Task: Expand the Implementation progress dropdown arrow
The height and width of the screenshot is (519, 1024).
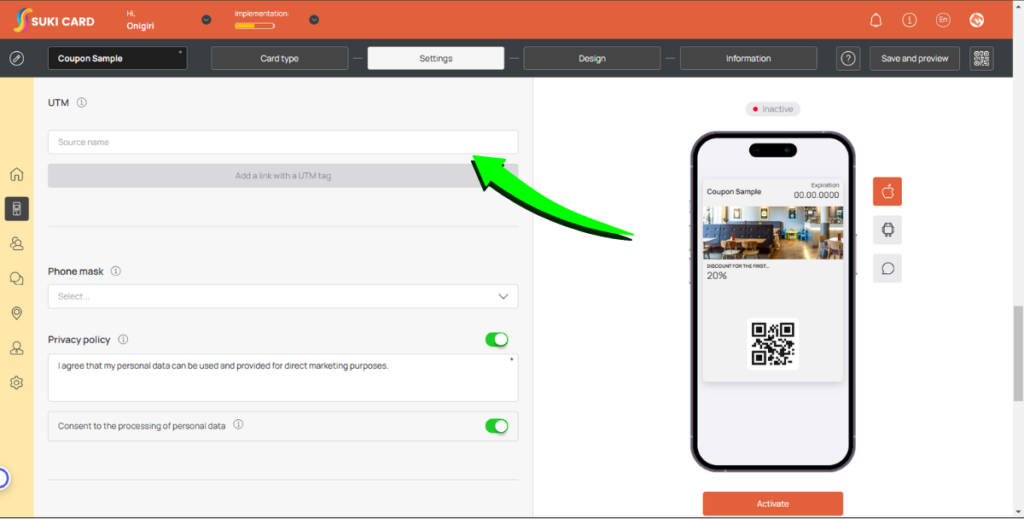Action: coord(314,19)
